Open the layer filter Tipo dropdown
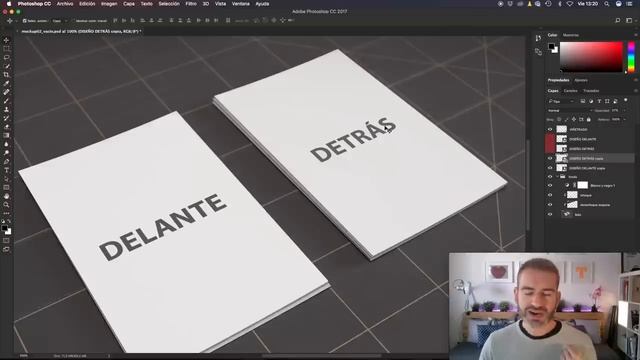This screenshot has height=360, width=640. [561, 101]
